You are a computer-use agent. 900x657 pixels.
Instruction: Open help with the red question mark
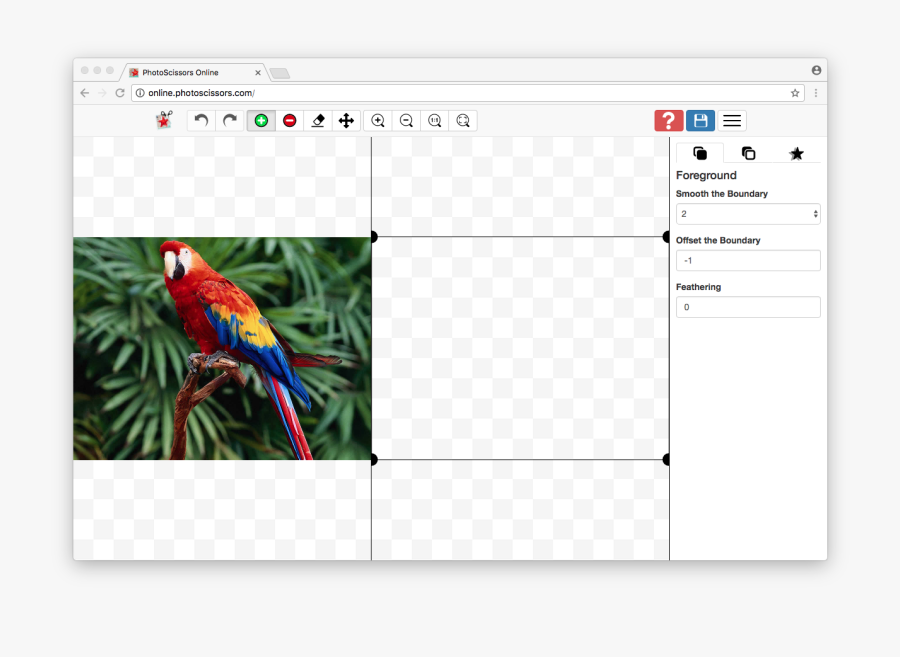point(669,120)
